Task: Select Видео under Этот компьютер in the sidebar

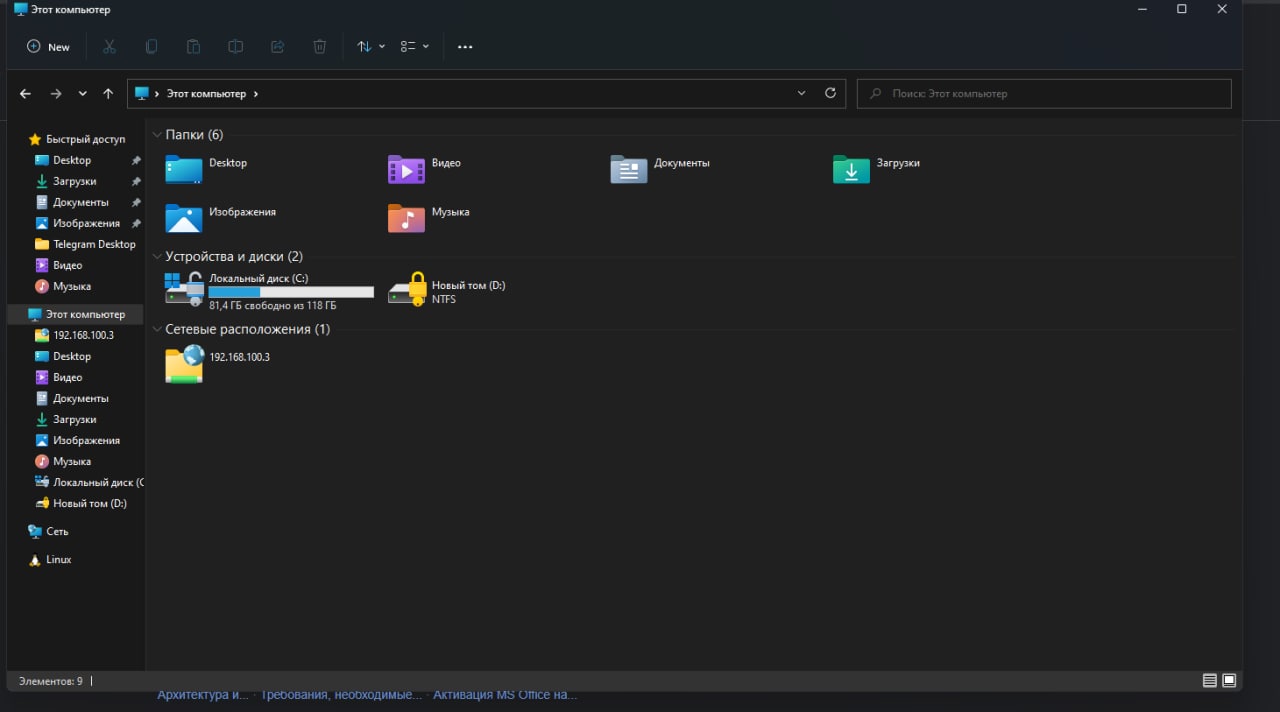Action: 68,377
